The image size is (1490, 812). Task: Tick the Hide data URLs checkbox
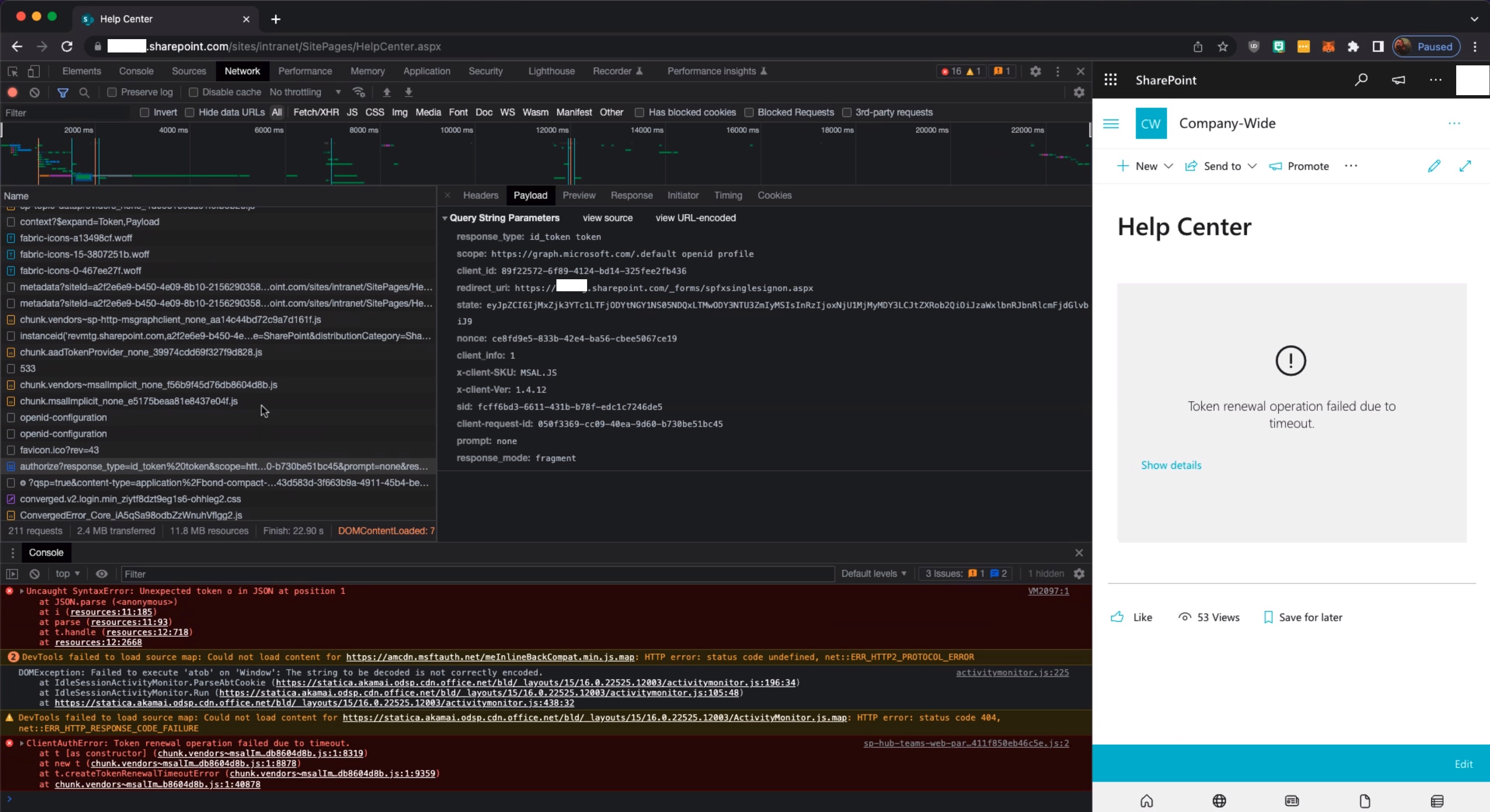pyautogui.click(x=190, y=112)
